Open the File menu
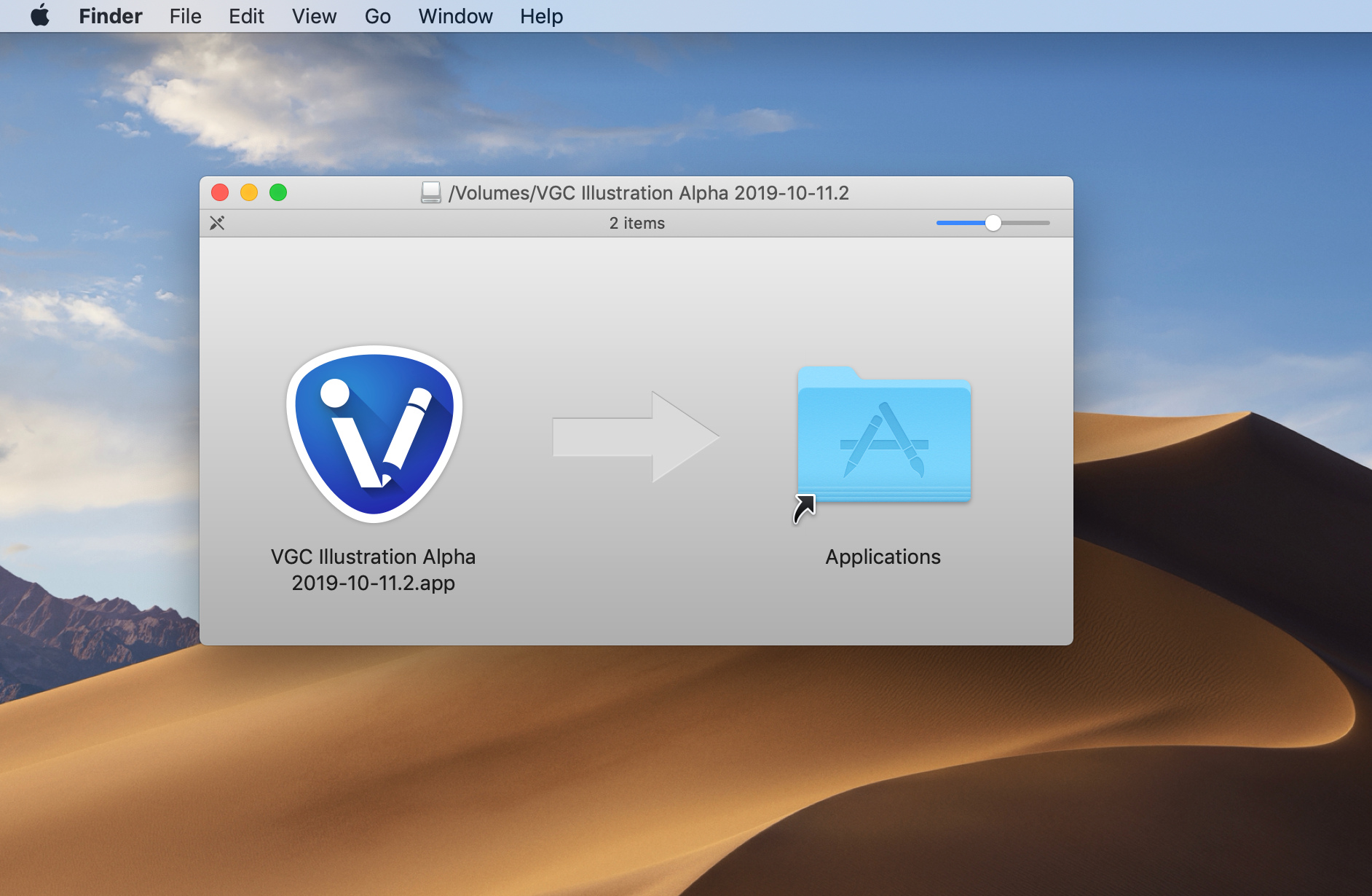The height and width of the screenshot is (896, 1372). pyautogui.click(x=186, y=16)
